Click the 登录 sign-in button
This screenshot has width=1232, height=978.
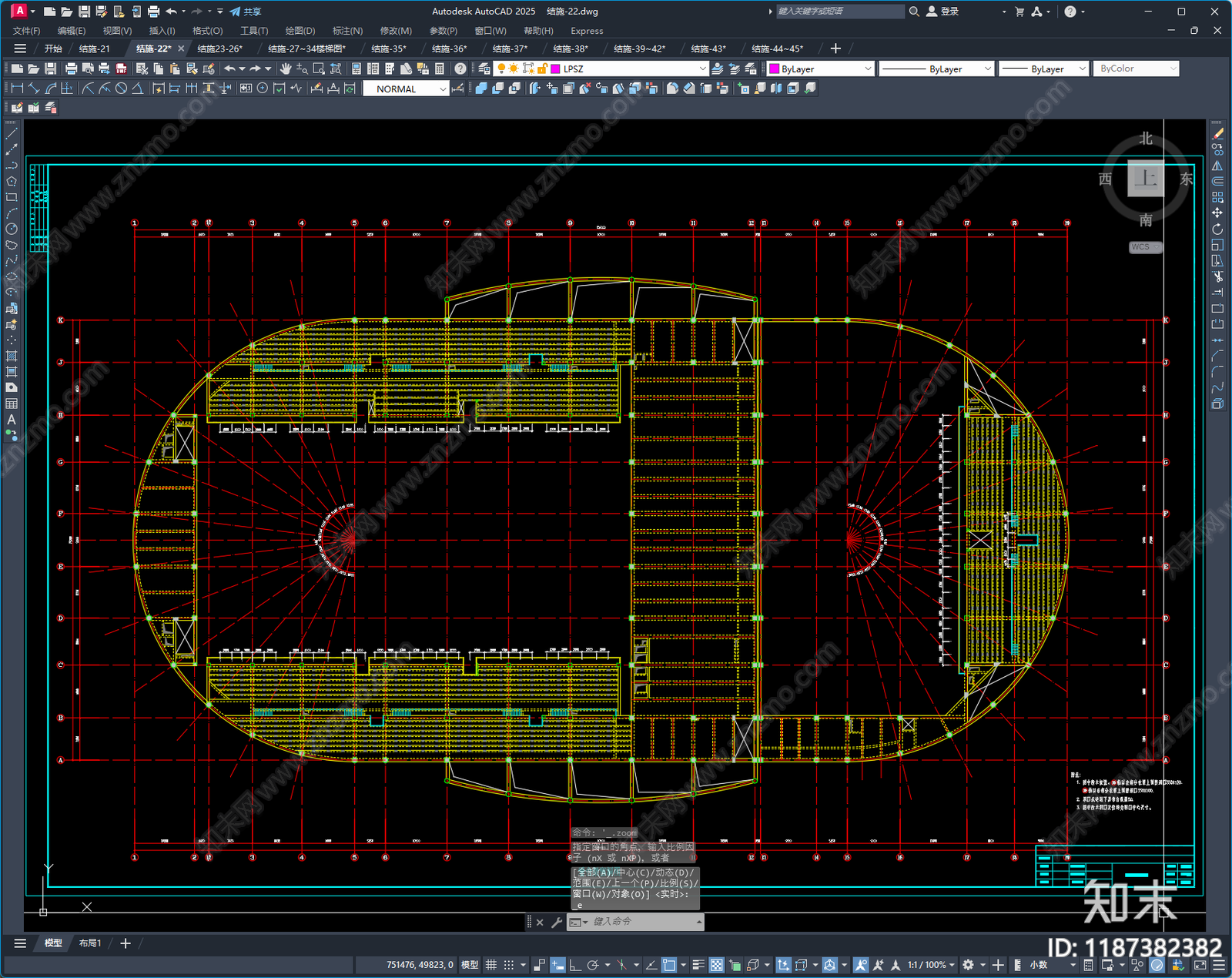[x=942, y=12]
